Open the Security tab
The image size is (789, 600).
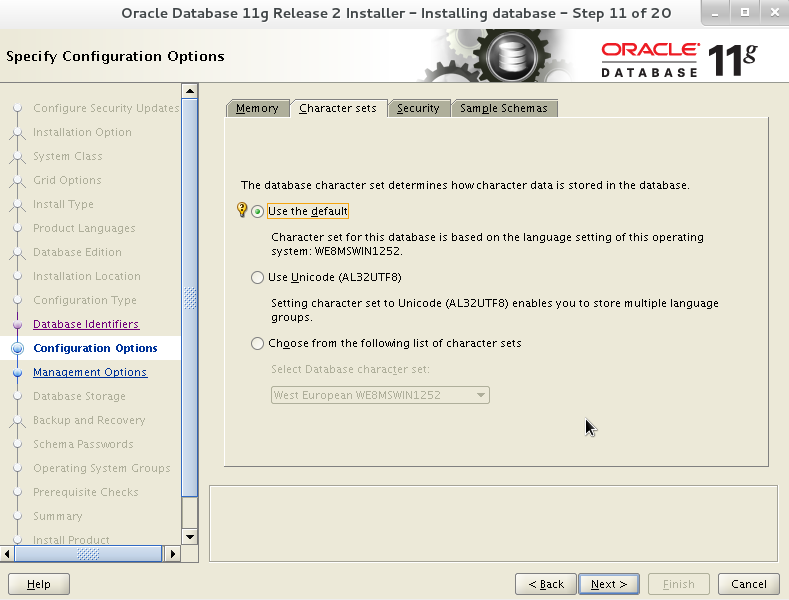[419, 108]
